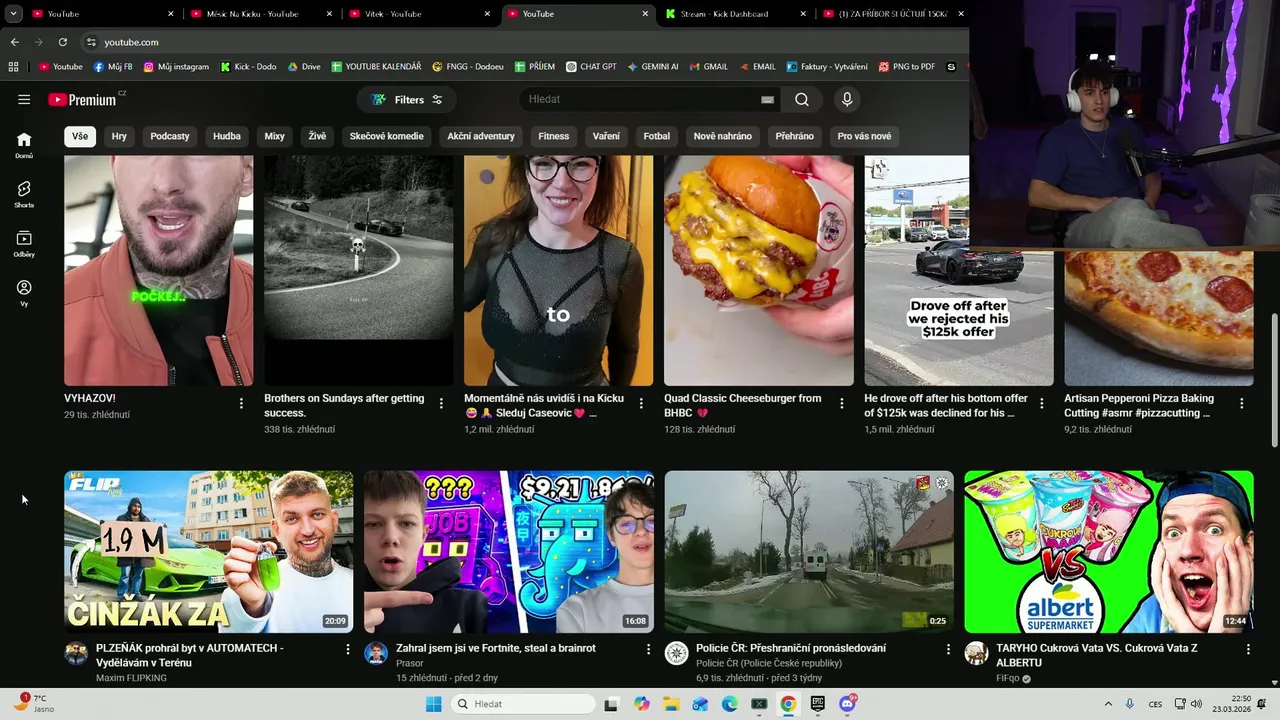The height and width of the screenshot is (720, 1280).
Task: Close the Stream - Kick Dashboard tab
Action: point(803,14)
